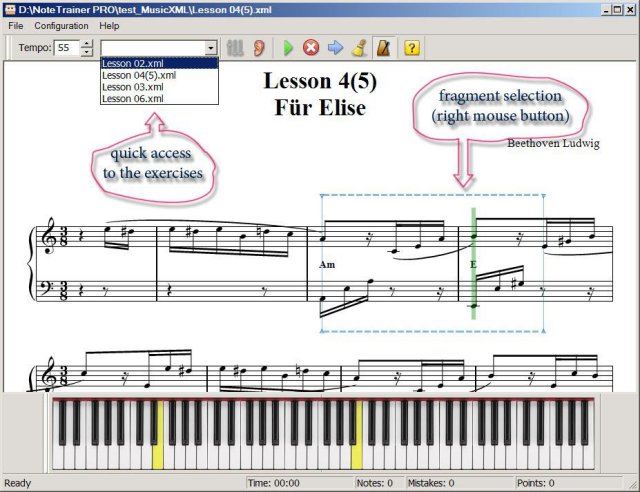
Task: Open the File menu
Action: coord(16,26)
